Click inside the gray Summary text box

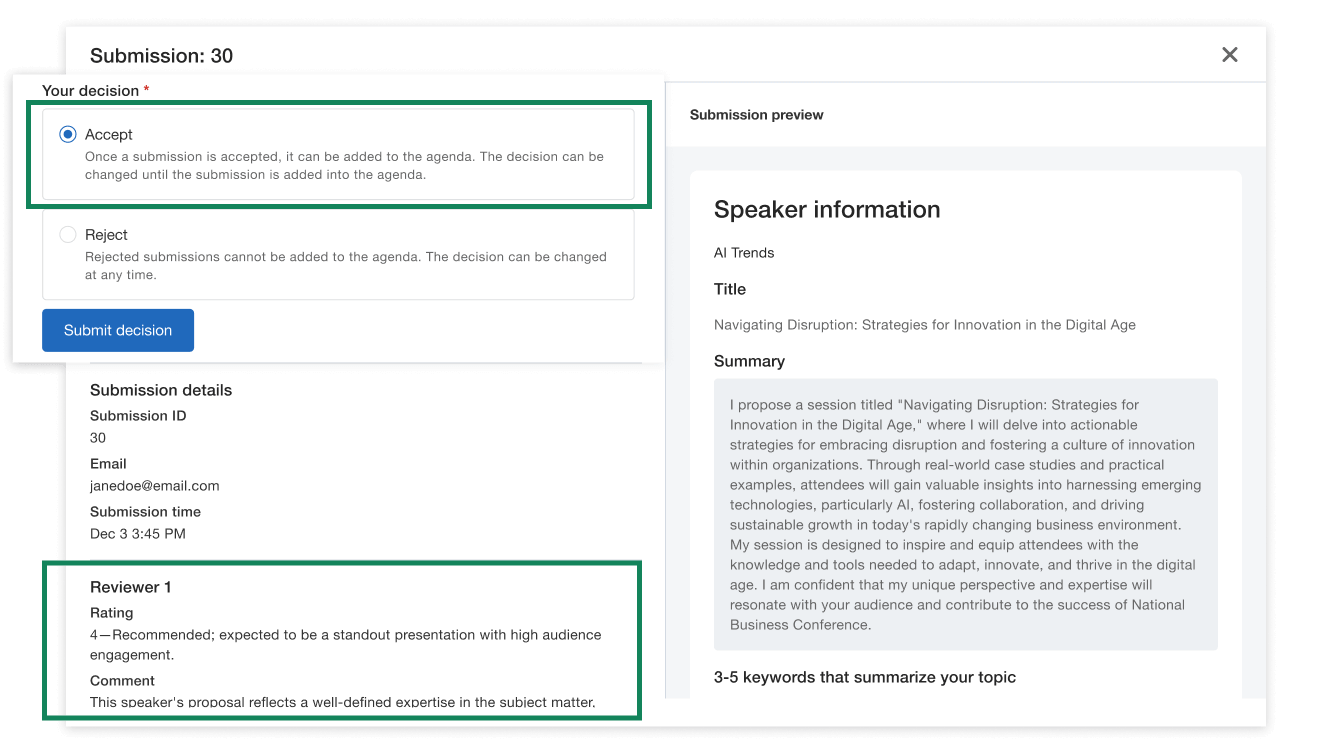pos(965,515)
